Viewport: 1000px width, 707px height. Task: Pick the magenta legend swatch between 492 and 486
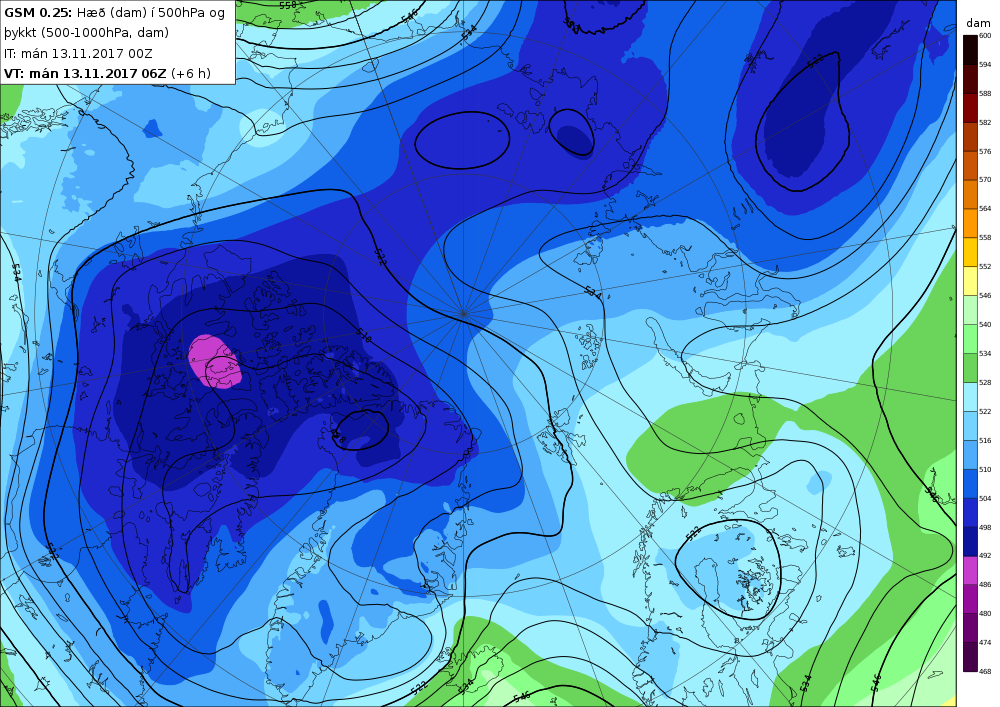[x=970, y=570]
